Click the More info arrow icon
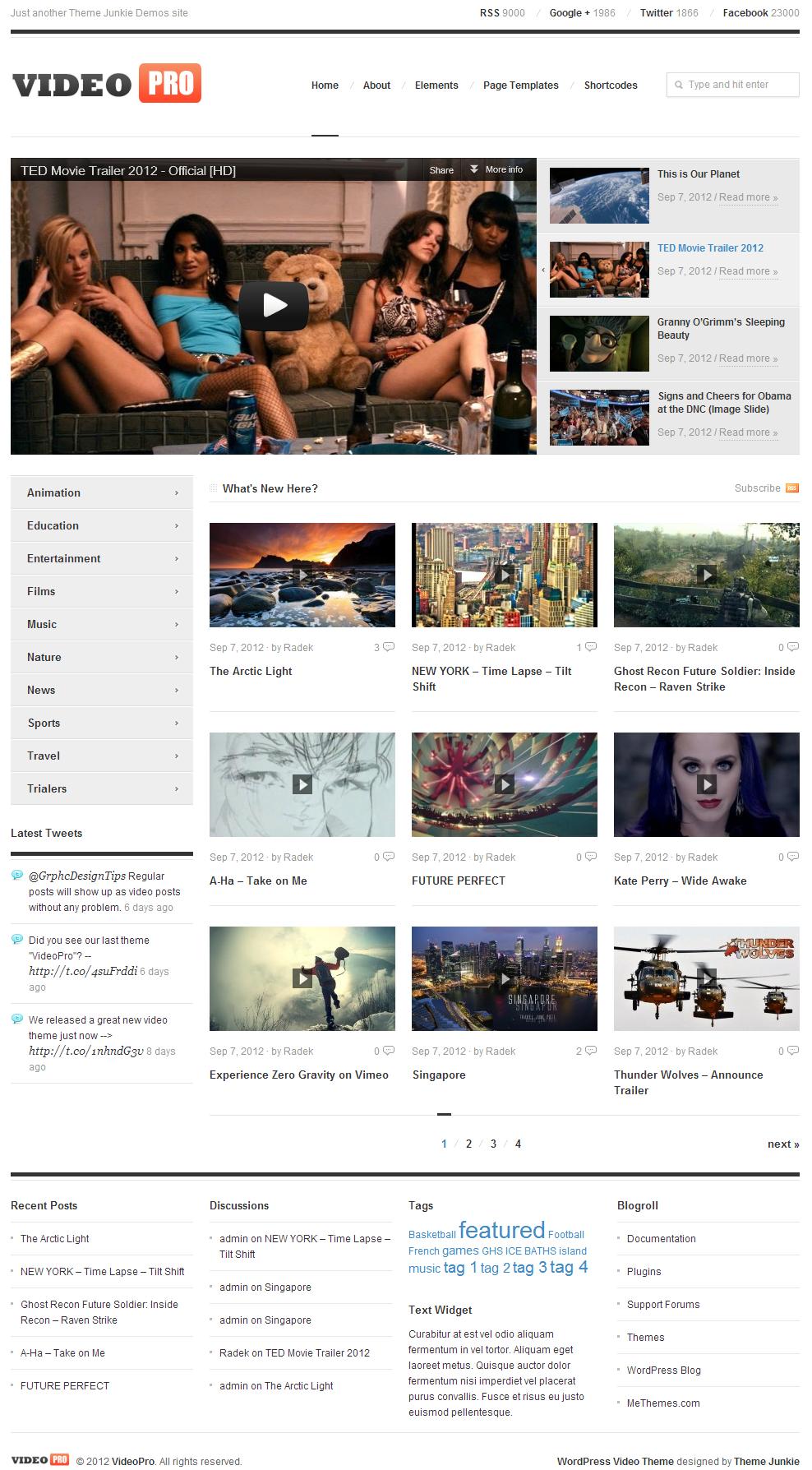 (x=474, y=169)
